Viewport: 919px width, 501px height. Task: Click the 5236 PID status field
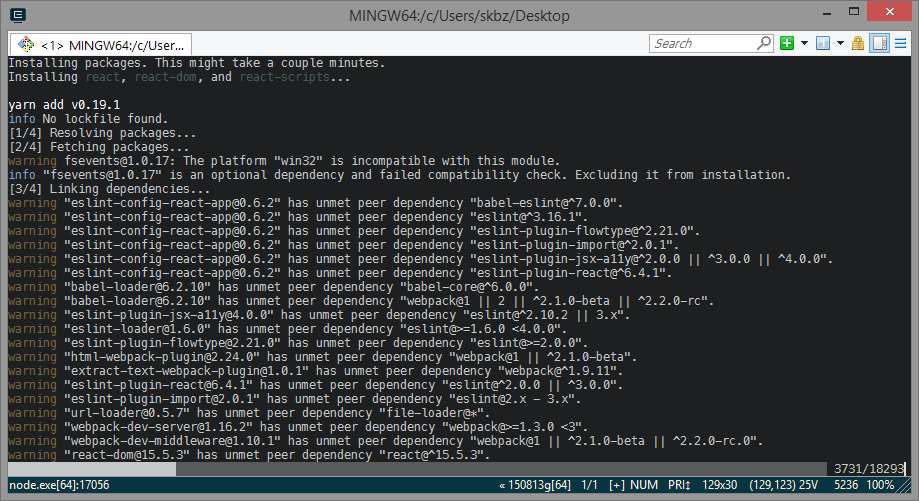[846, 485]
